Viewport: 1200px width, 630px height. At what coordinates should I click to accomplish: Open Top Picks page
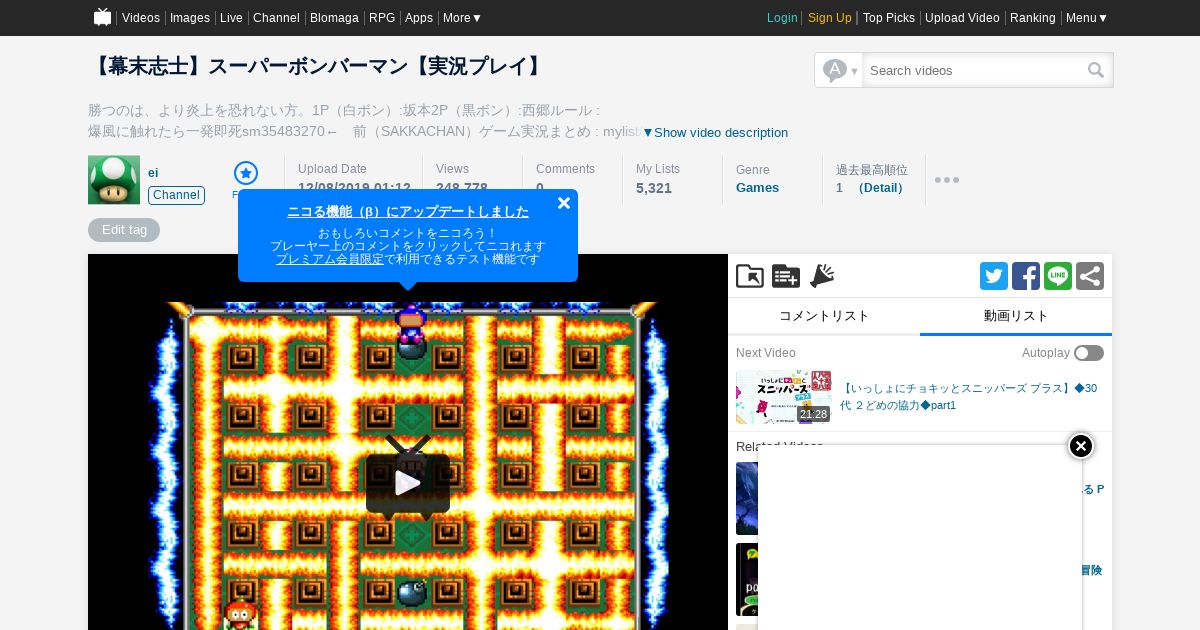click(889, 18)
